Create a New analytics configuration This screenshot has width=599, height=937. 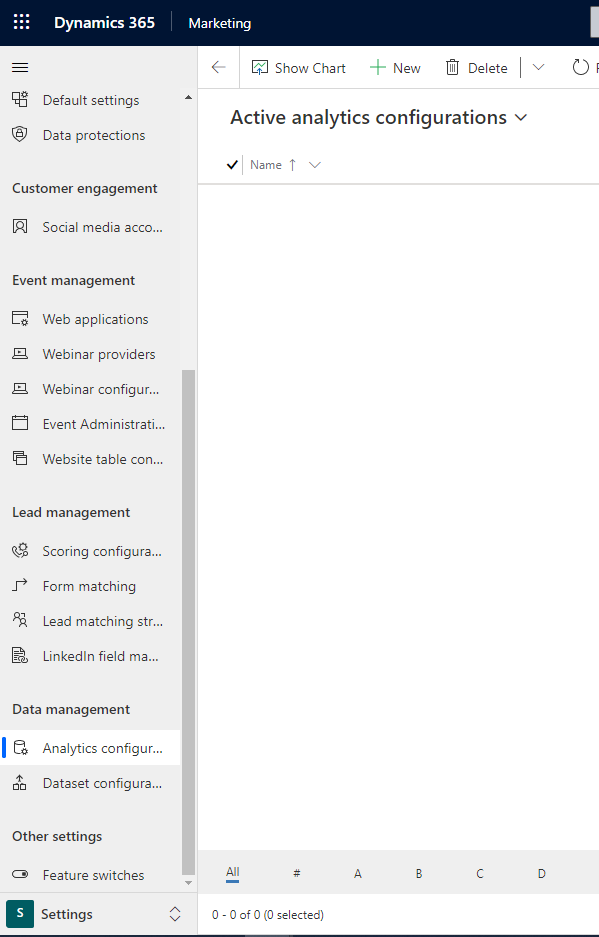click(x=395, y=68)
